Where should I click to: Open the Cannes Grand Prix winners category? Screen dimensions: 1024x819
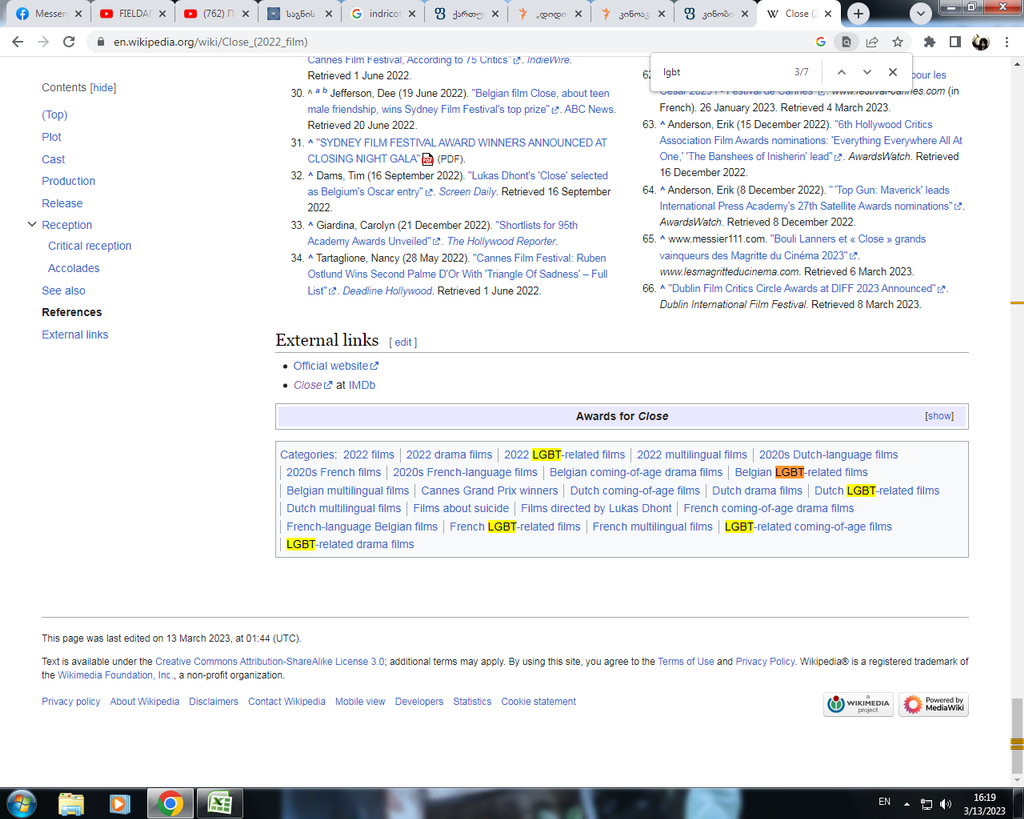coord(489,490)
